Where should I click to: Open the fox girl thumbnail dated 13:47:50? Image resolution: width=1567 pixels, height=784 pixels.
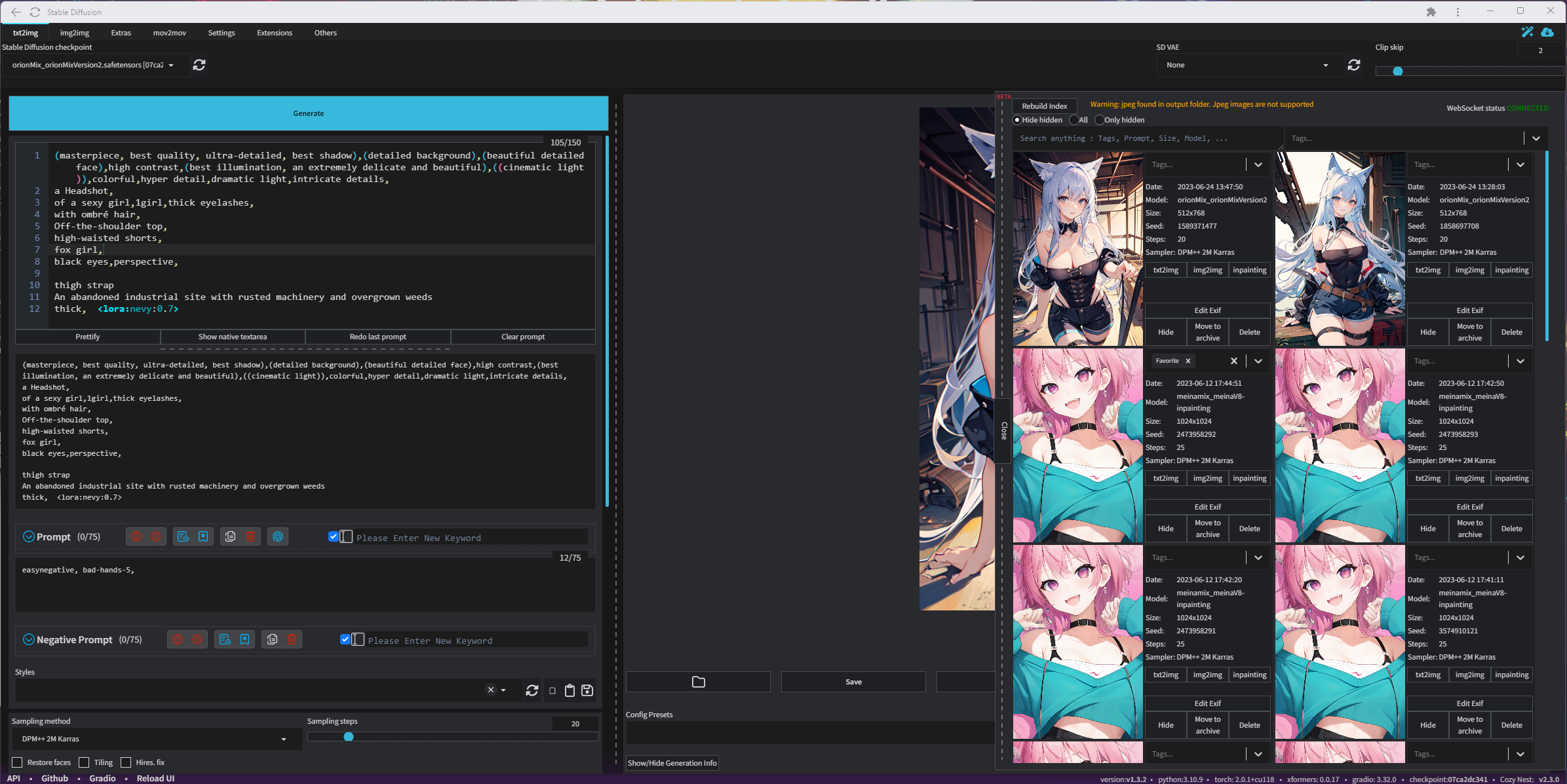click(1078, 249)
